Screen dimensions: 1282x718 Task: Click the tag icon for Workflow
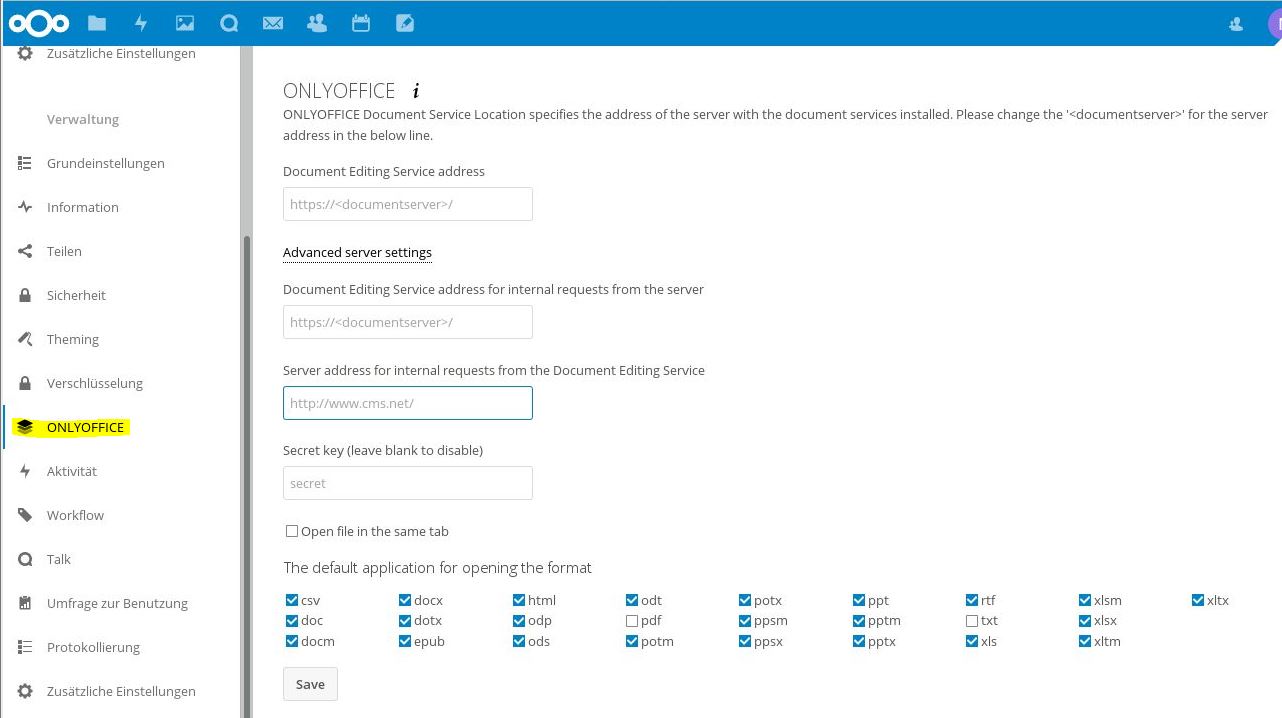[x=25, y=515]
